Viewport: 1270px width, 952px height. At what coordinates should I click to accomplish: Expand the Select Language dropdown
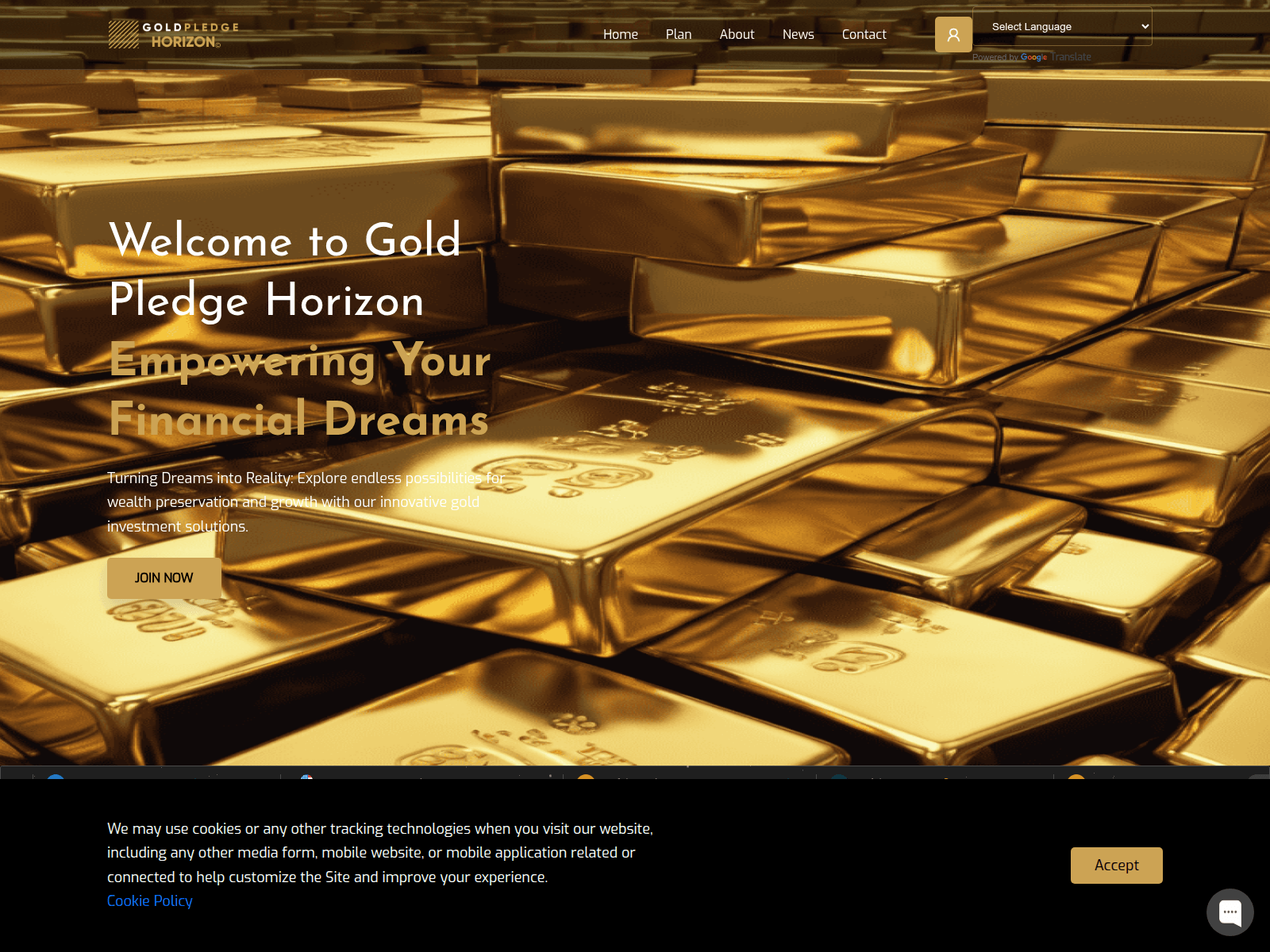click(x=1062, y=26)
